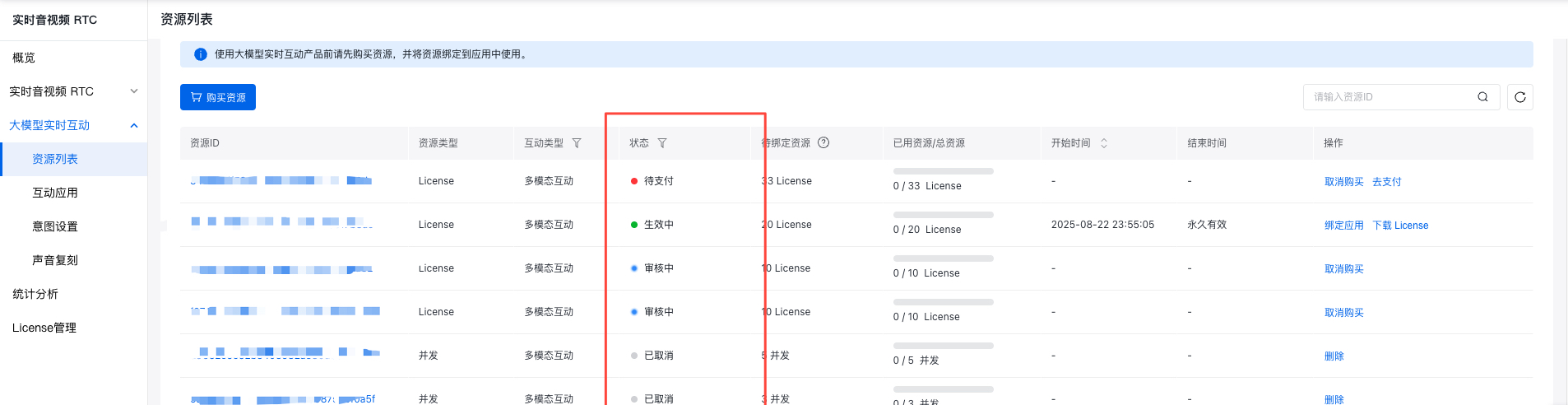Click the usage progress bar for 0 / 20 License
The image size is (1568, 405).
click(943, 215)
